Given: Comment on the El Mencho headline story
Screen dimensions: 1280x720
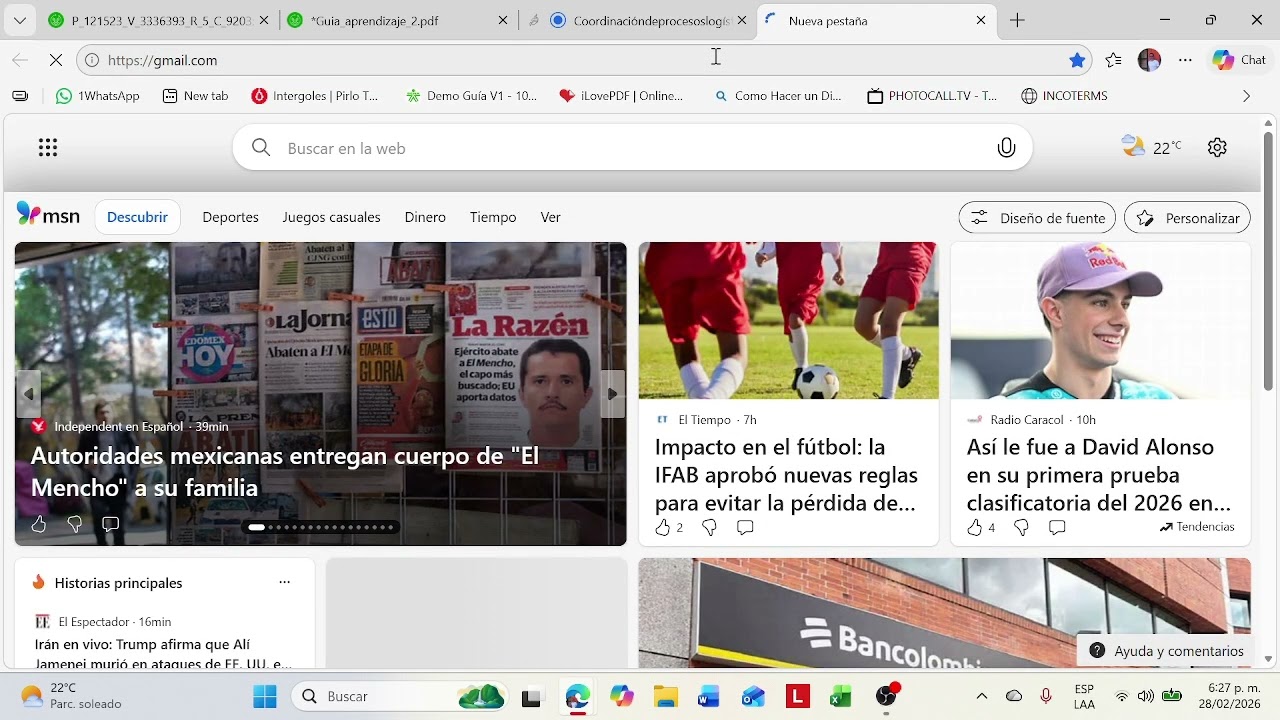Looking at the screenshot, I should click(x=110, y=524).
